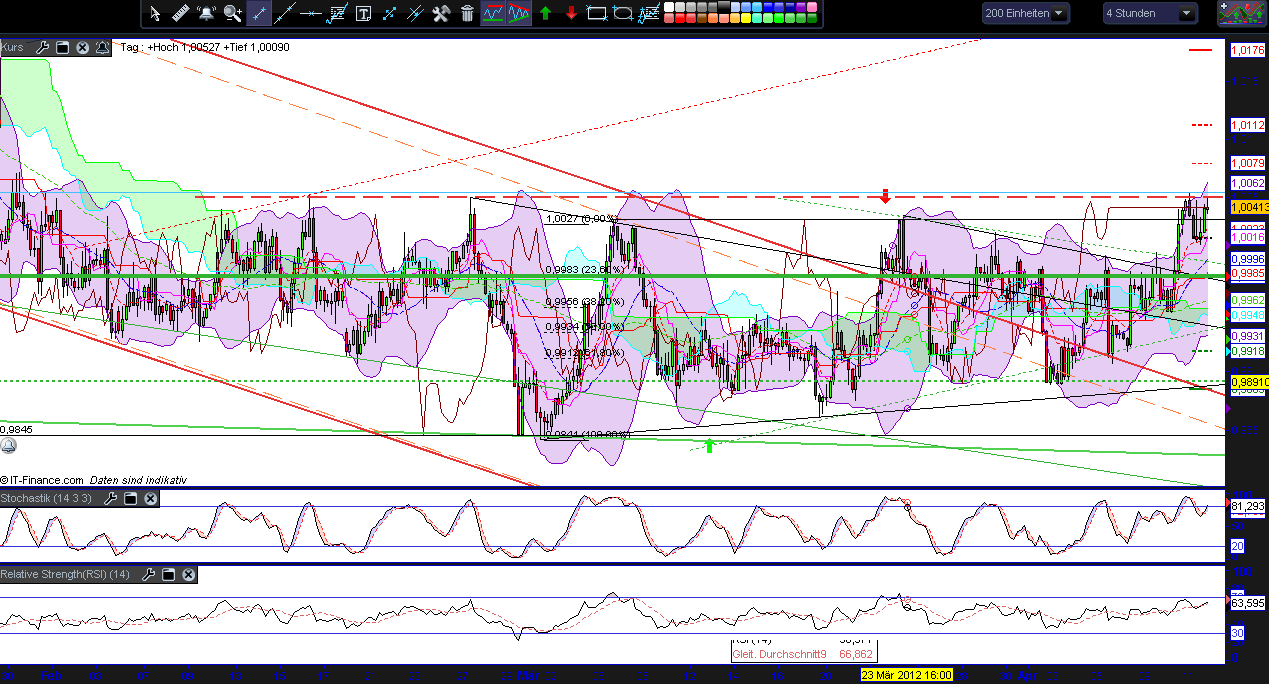Select the text annotation tool
This screenshot has height=684, width=1269.
pos(363,13)
